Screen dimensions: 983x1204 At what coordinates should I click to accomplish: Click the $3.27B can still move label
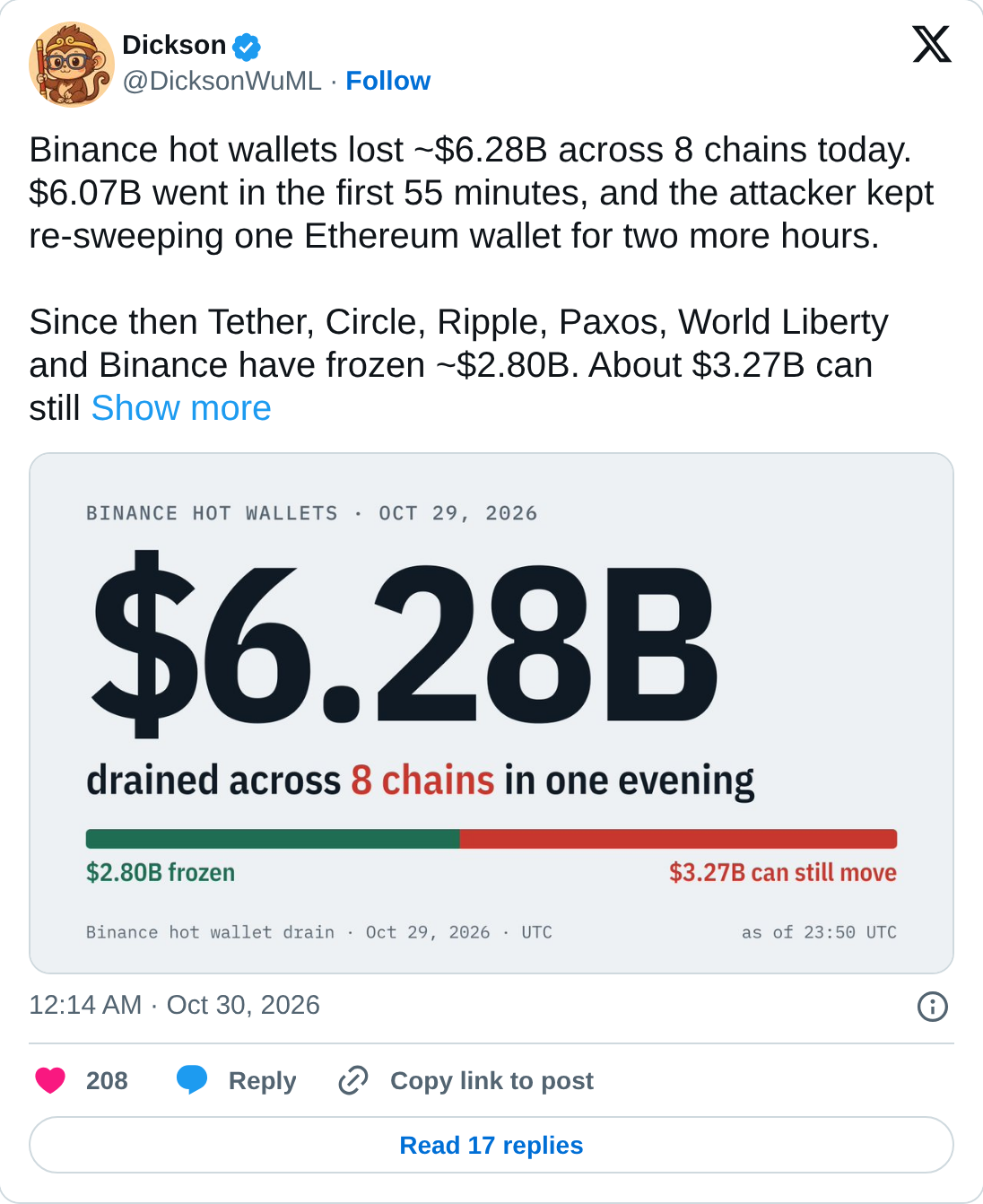783,872
